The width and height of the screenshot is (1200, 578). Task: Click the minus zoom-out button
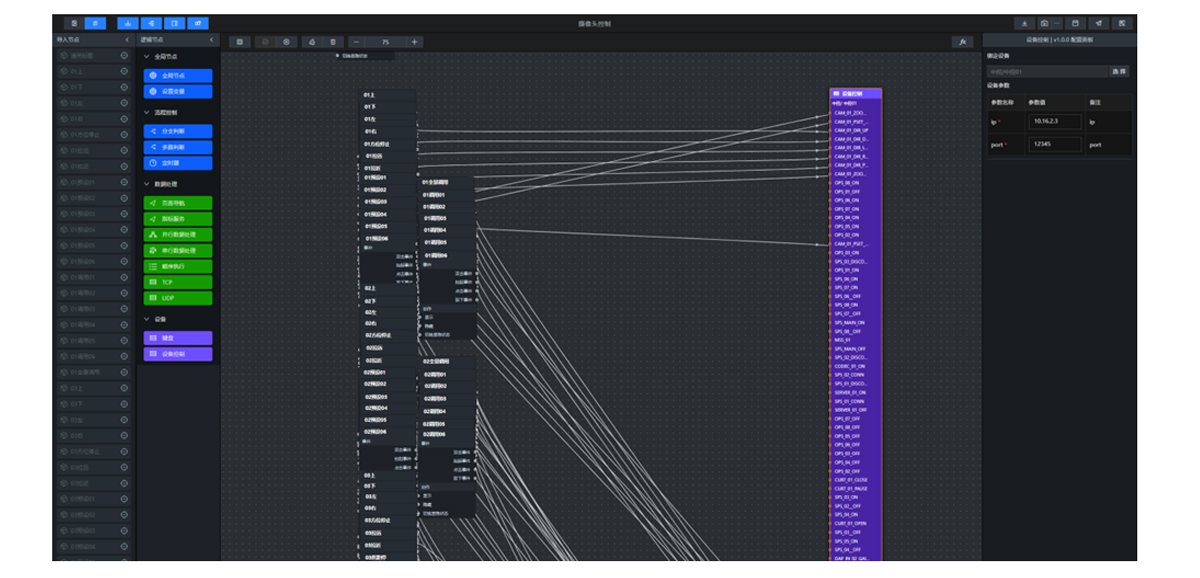tap(356, 42)
